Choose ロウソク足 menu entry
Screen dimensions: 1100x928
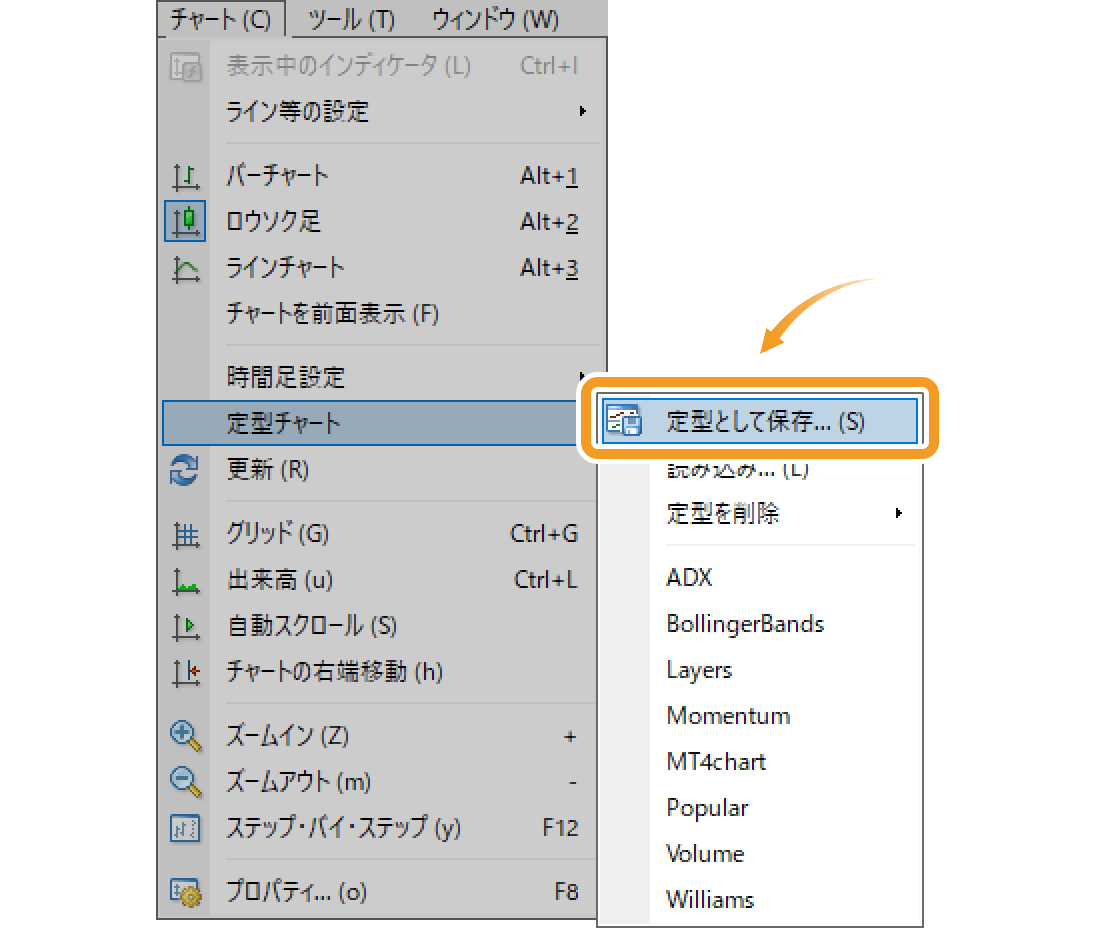click(x=273, y=222)
